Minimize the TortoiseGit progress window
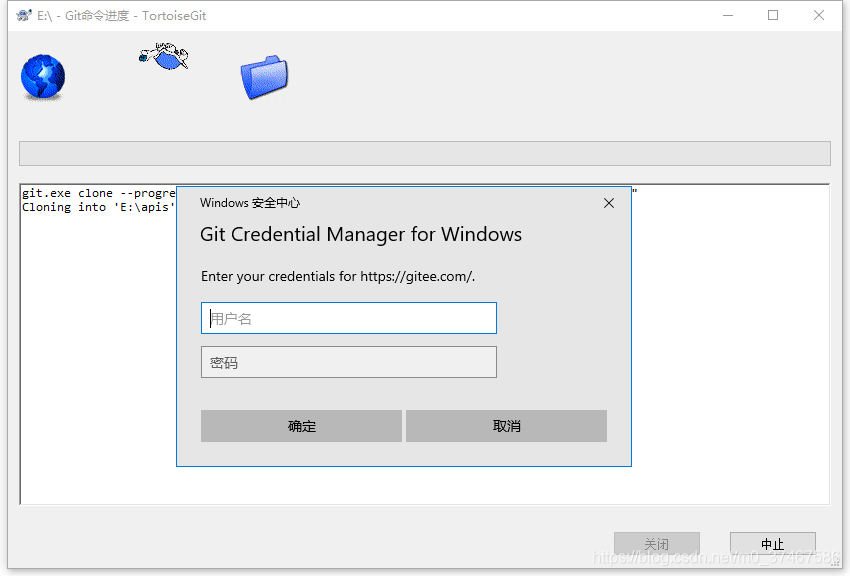850x576 pixels. click(728, 15)
